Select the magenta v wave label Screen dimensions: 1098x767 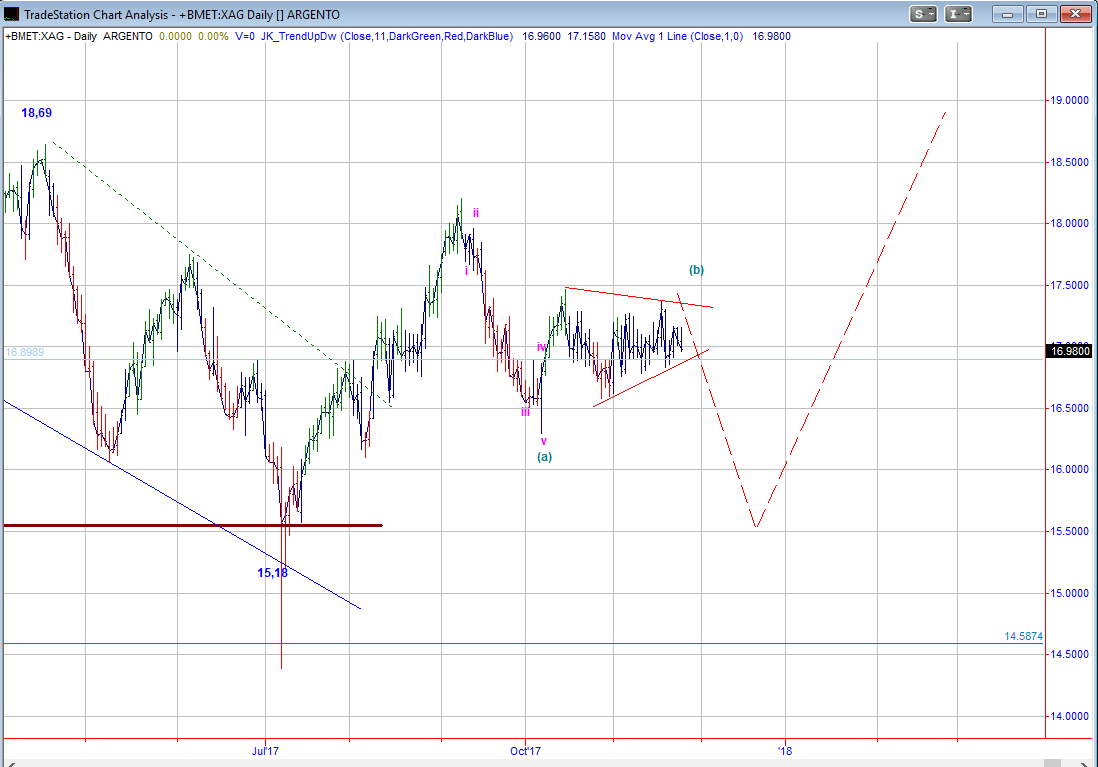coord(543,441)
